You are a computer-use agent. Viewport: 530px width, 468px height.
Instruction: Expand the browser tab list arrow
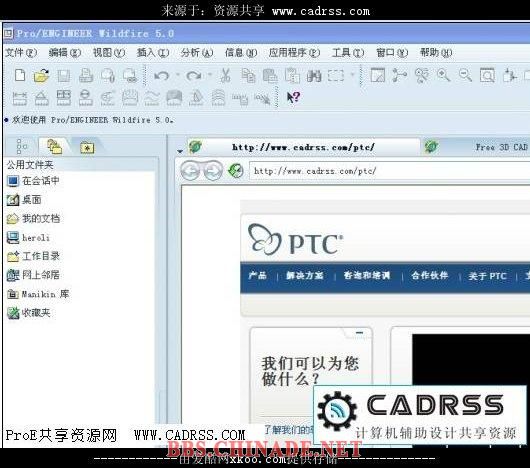click(180, 151)
